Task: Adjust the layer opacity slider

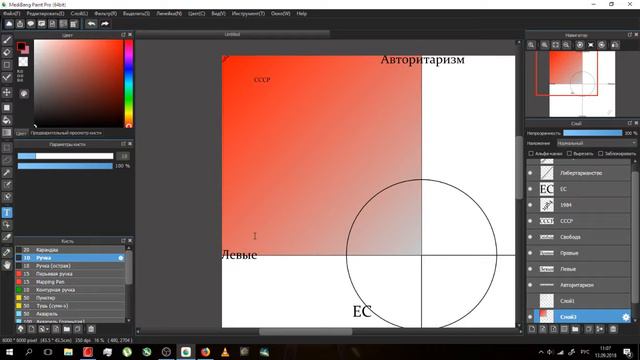Action: pos(593,133)
